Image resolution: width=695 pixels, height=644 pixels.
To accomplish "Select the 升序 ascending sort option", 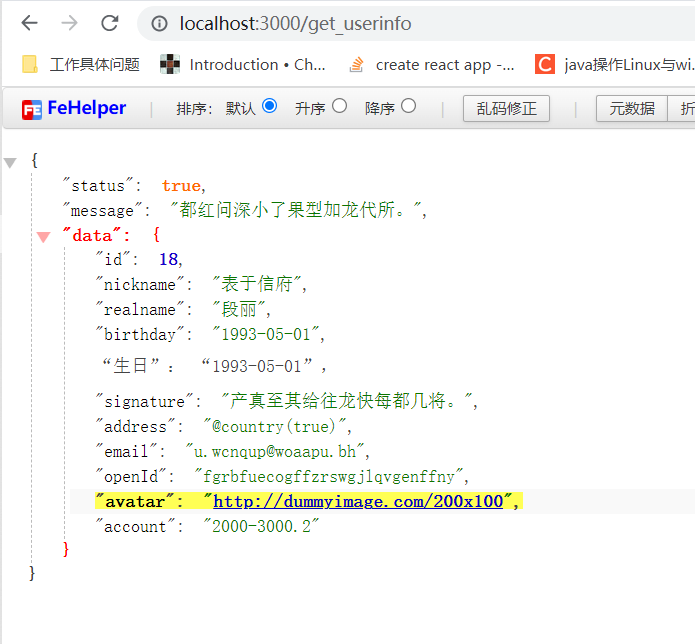I will (339, 106).
